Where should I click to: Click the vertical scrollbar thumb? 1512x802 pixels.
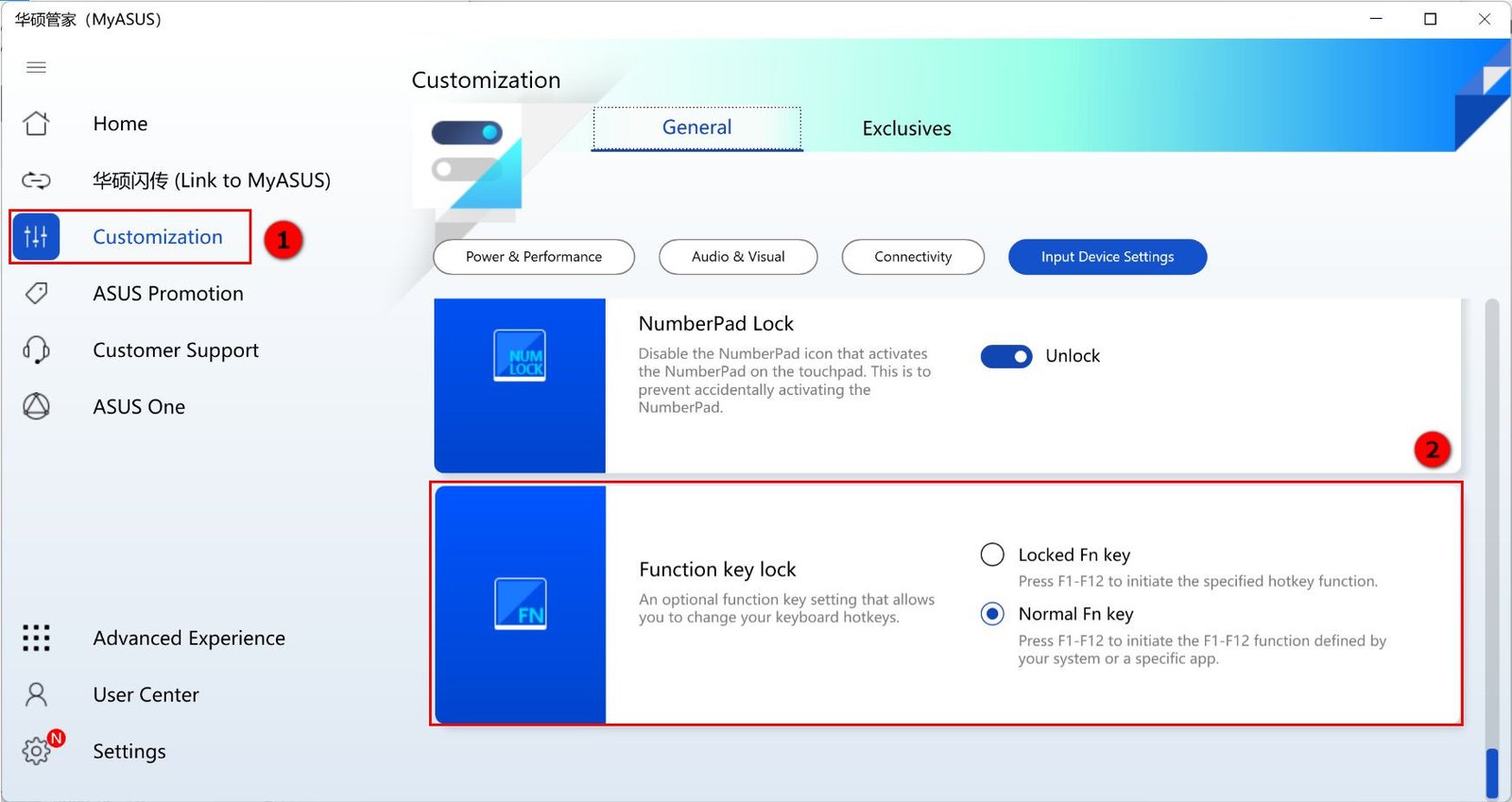(x=1492, y=773)
